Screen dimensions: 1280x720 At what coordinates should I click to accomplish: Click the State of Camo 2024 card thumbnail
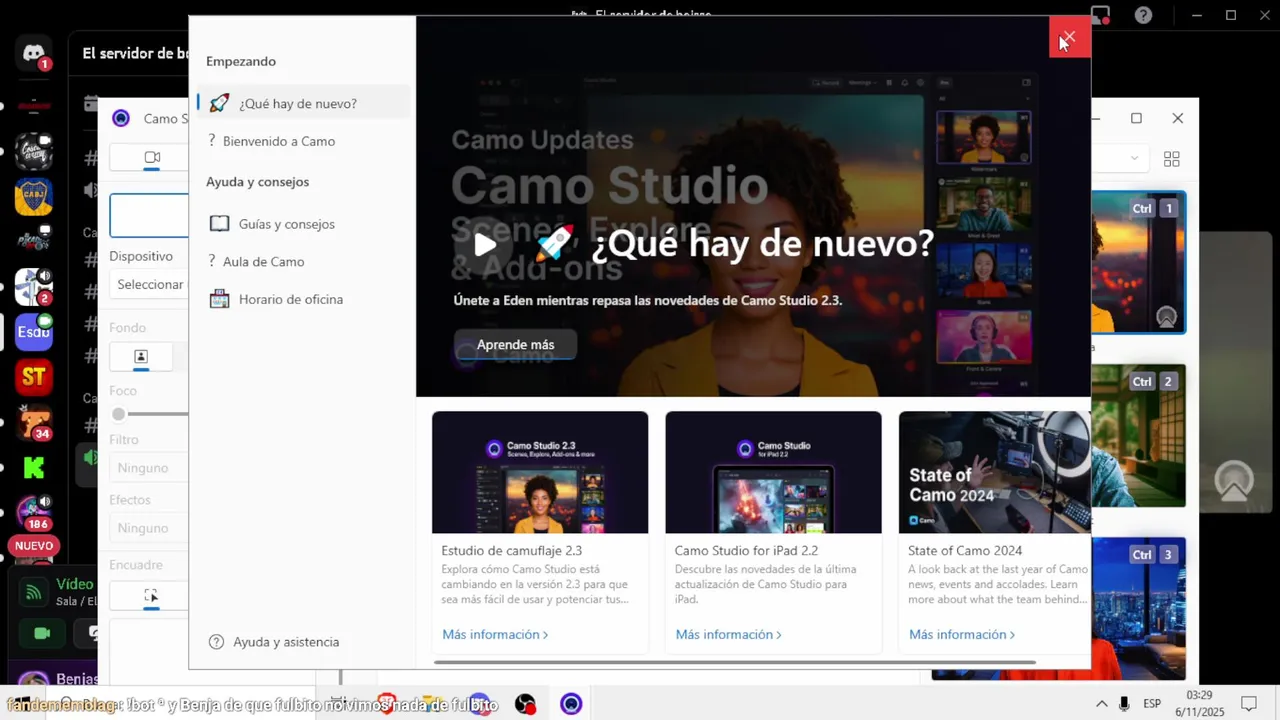(994, 472)
